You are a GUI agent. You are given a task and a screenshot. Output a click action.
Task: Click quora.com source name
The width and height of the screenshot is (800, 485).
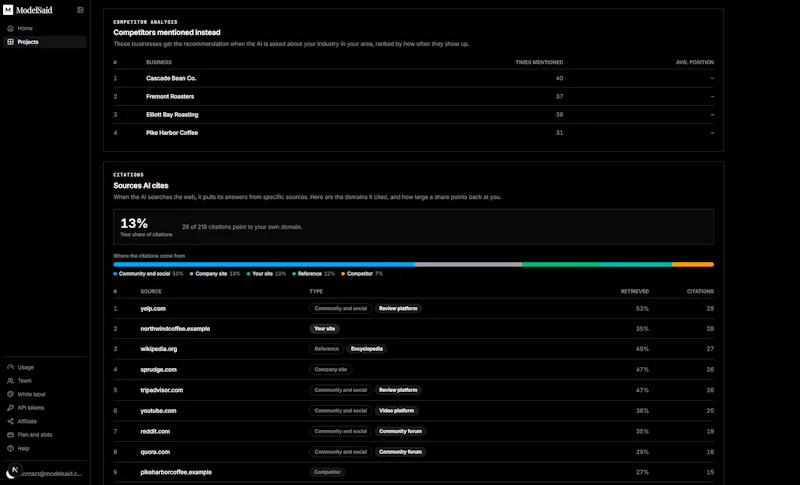point(155,452)
